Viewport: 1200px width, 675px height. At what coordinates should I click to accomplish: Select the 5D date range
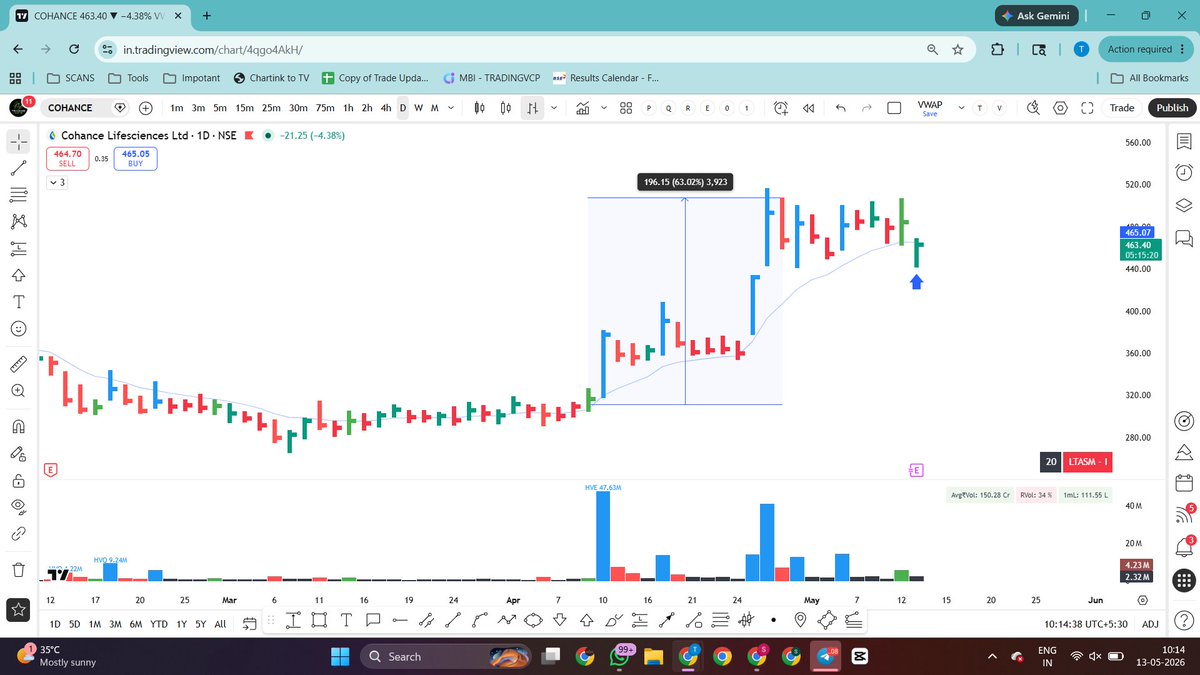(75, 623)
